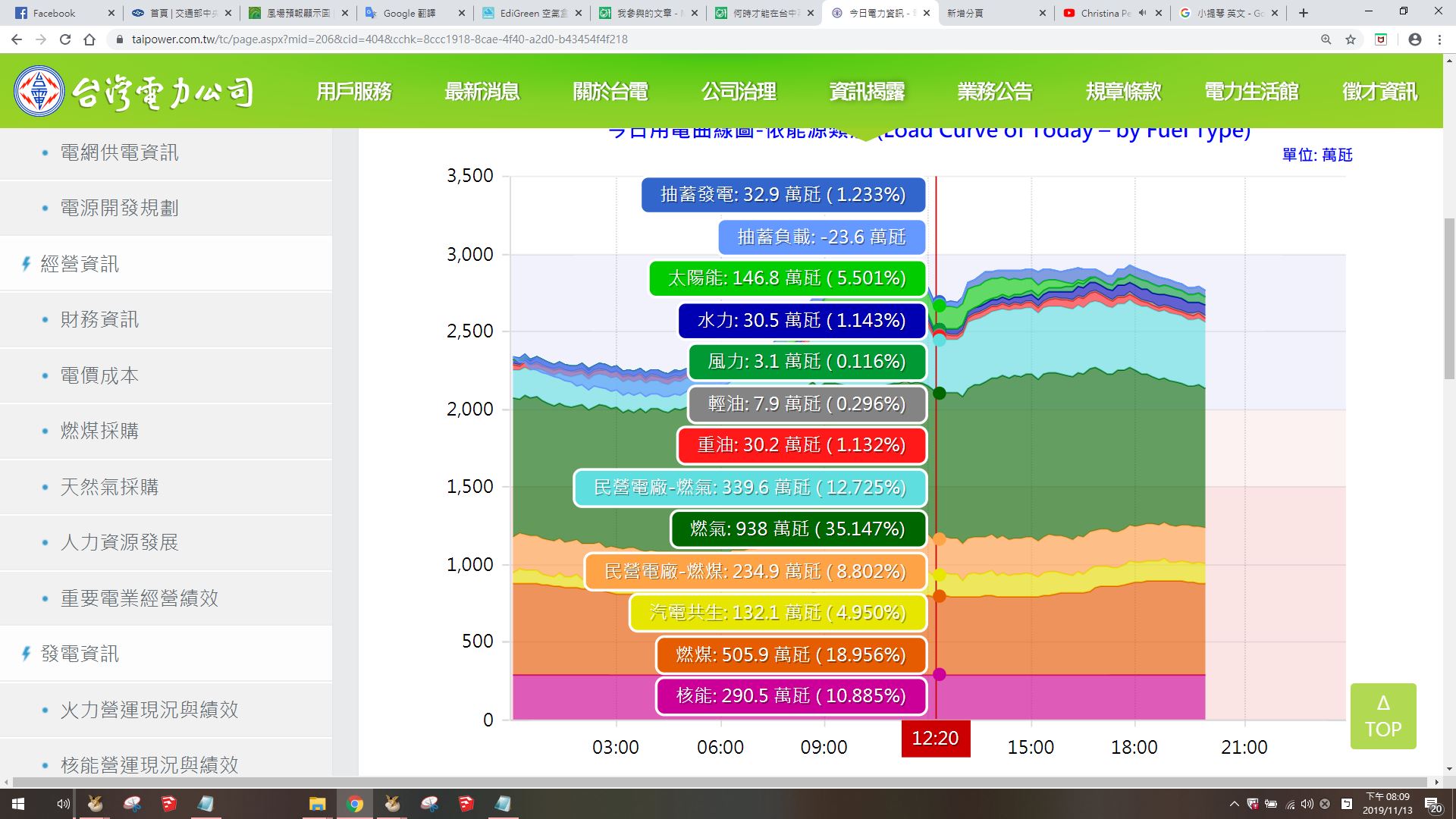Open the 天然氣採購 sidebar link
Viewport: 1456px width, 819px height.
109,487
